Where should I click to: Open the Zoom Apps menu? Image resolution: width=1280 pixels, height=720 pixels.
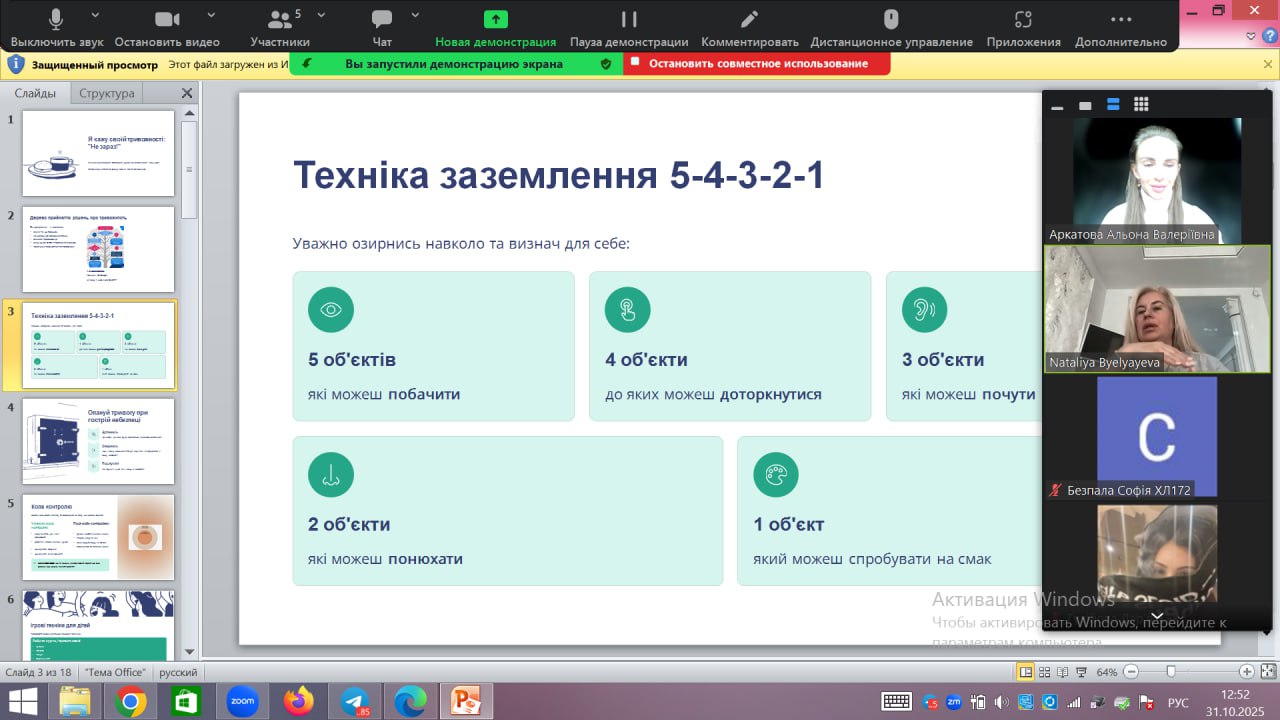(x=1022, y=20)
